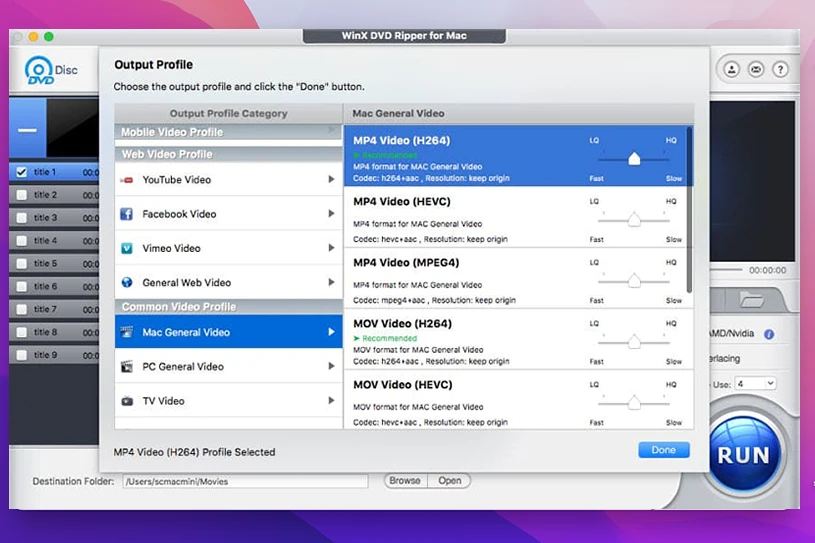Click the profile list vertical scrollbar
Image resolution: width=815 pixels, height=543 pixels.
[x=689, y=210]
